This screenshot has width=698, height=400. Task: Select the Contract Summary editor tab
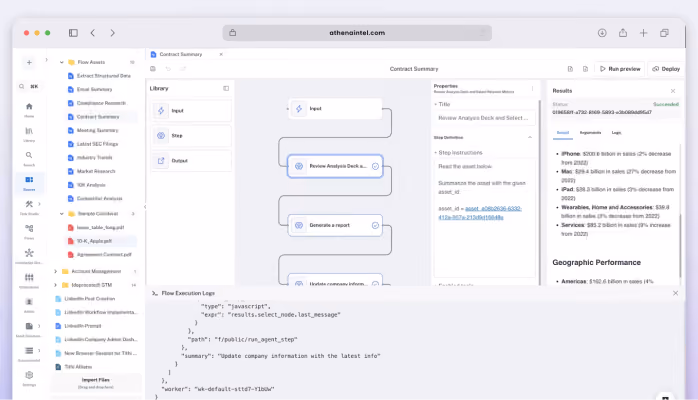181,54
